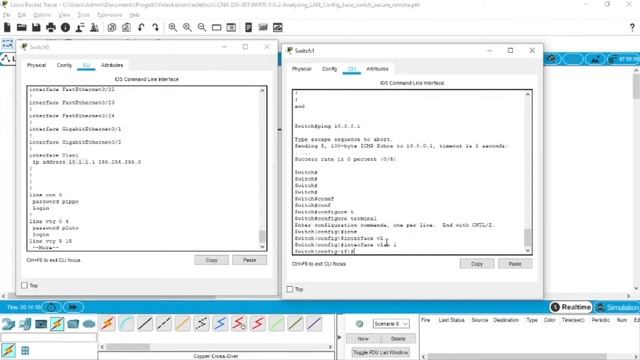Viewport: 640px width, 360px height.
Task: Click the Switch0 CLI vertical scrollbar thumb
Action: (x=262, y=236)
